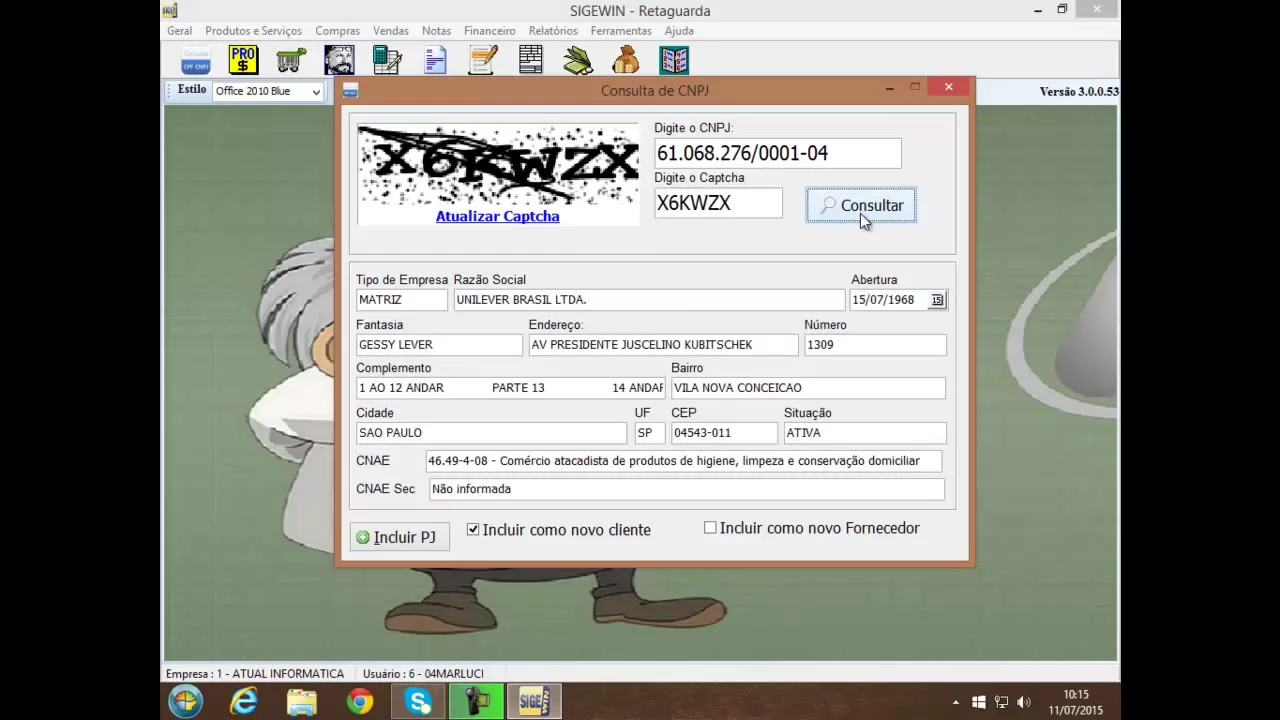Open the Notas menu
This screenshot has width=1280, height=720.
click(436, 31)
